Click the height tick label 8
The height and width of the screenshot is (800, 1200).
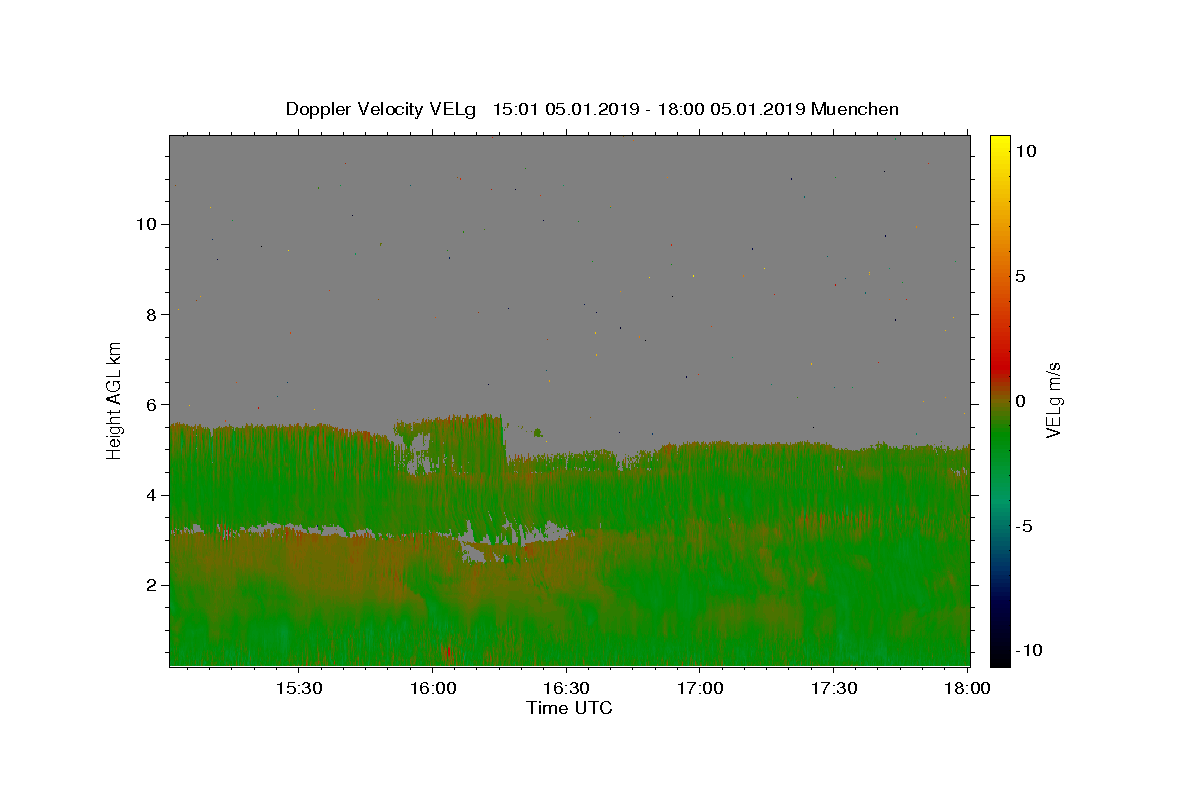[x=154, y=314]
